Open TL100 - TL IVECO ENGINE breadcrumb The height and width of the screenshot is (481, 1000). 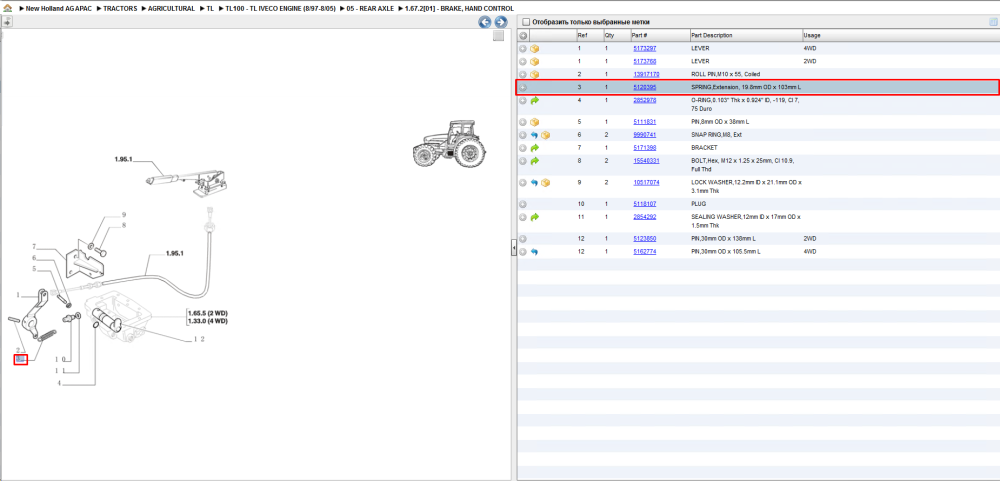[280, 8]
